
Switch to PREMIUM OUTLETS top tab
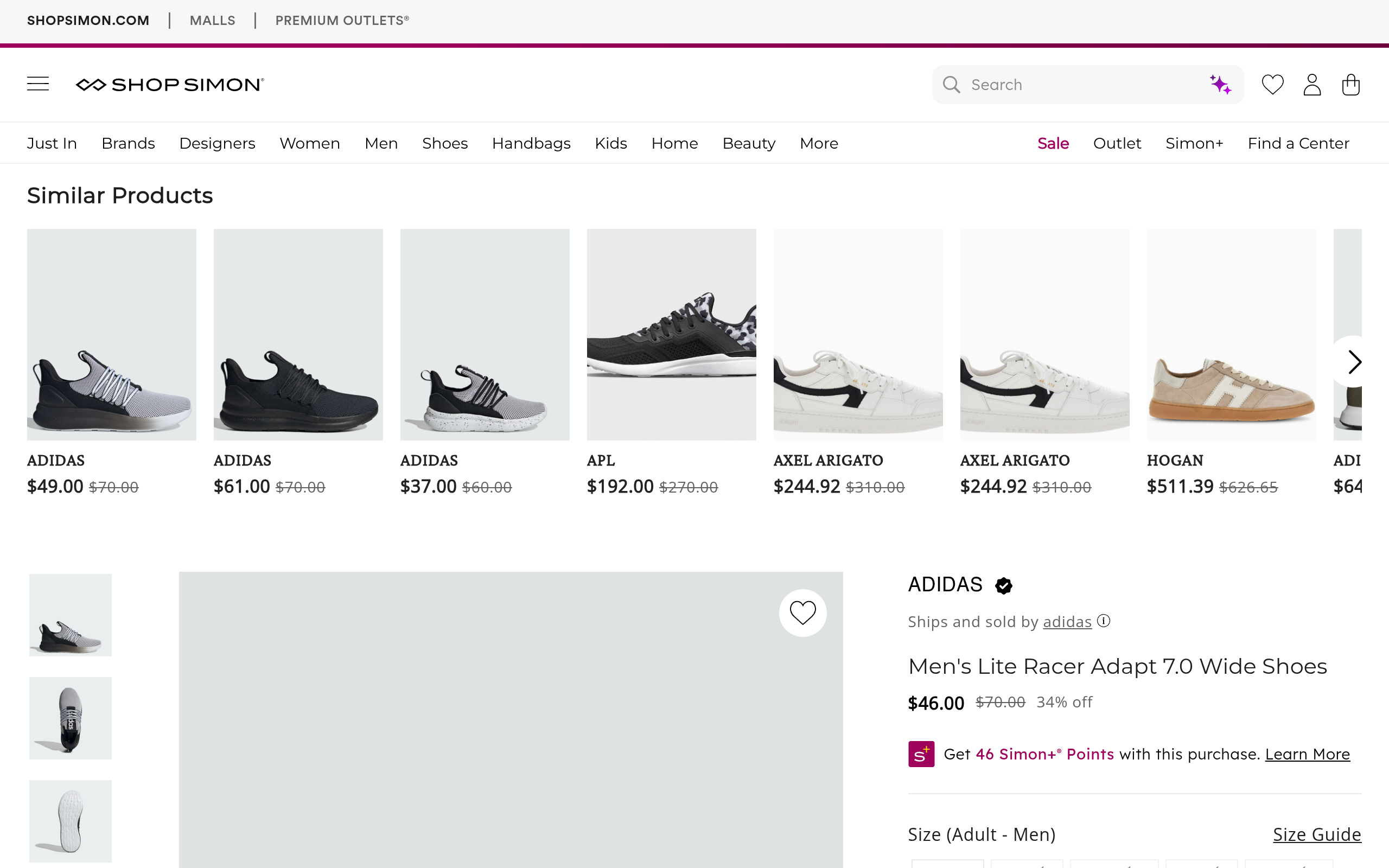(342, 21)
